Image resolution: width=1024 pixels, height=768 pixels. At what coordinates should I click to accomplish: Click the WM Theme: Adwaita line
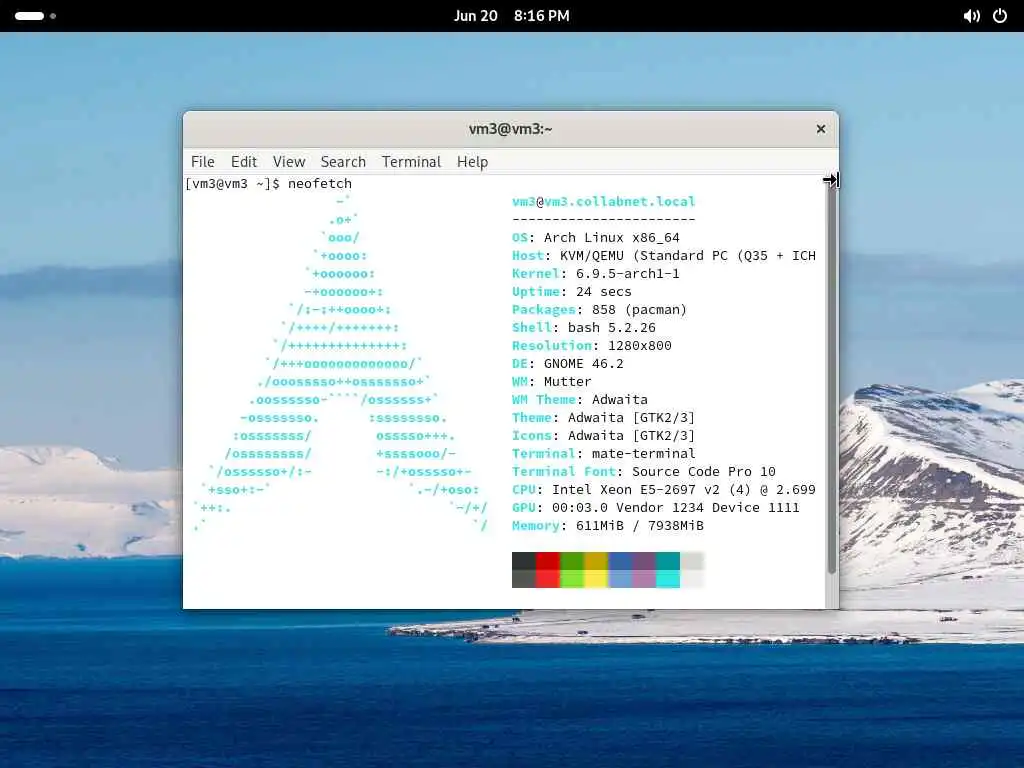[580, 399]
